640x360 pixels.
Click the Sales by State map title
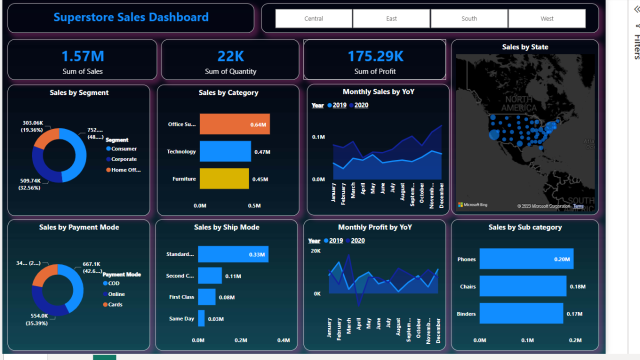pyautogui.click(x=525, y=47)
